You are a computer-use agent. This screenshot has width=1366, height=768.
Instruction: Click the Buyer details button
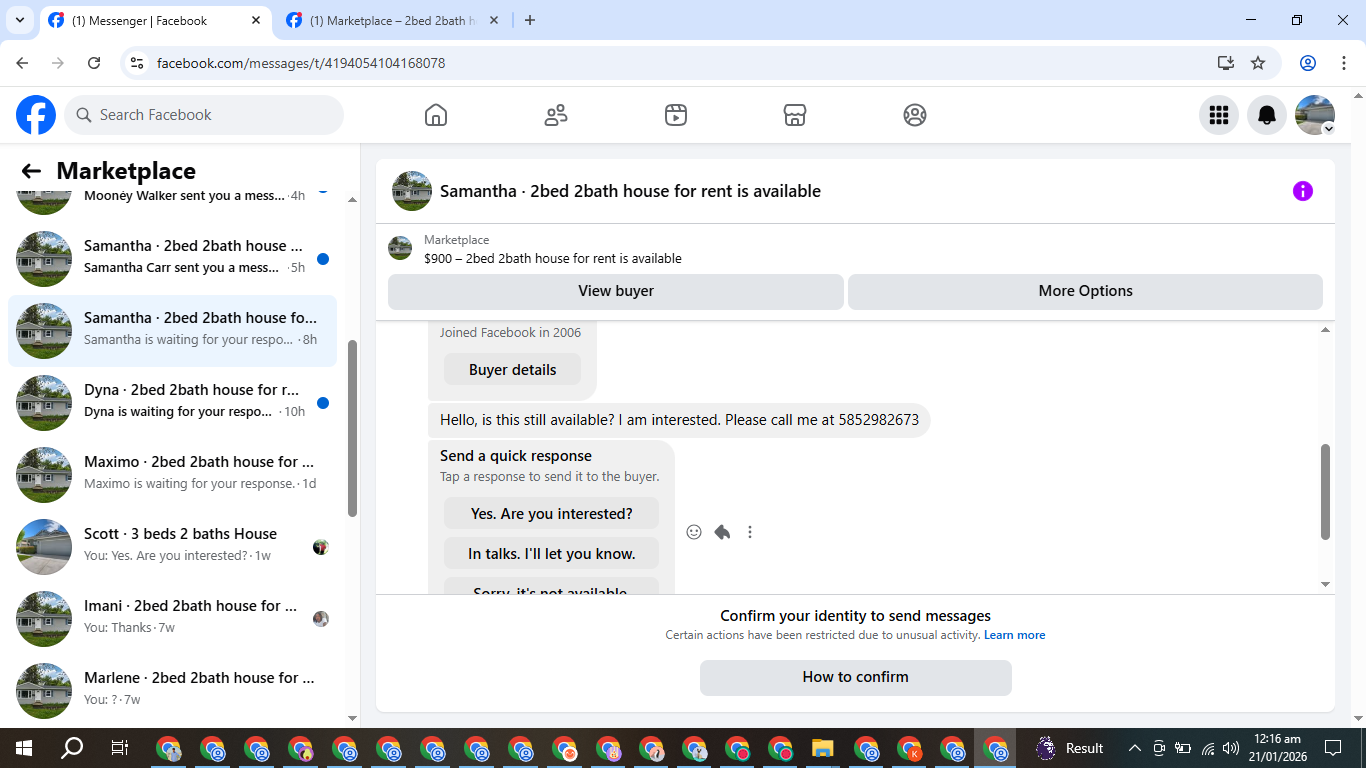pyautogui.click(x=512, y=370)
